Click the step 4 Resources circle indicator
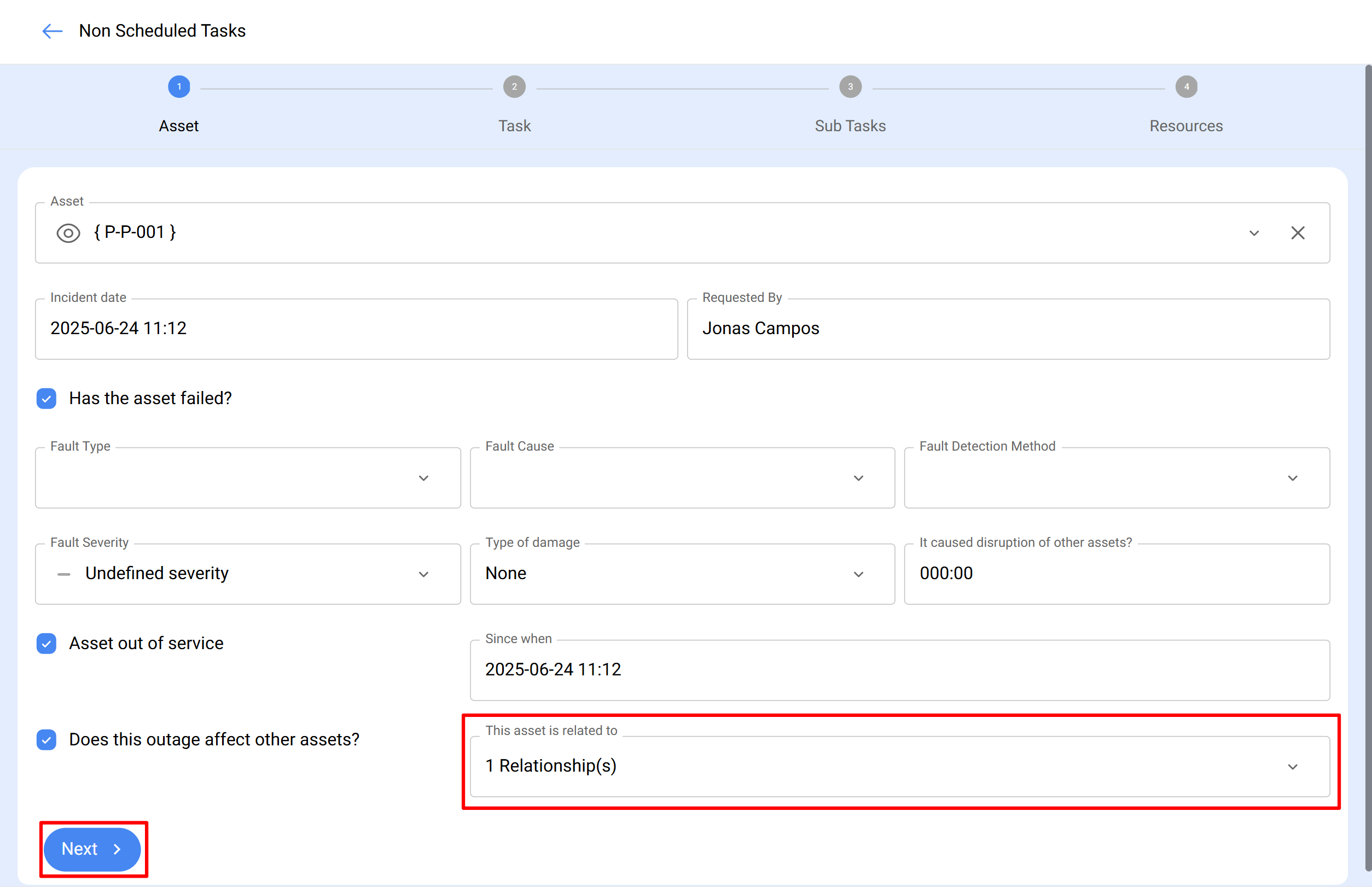 point(1186,86)
